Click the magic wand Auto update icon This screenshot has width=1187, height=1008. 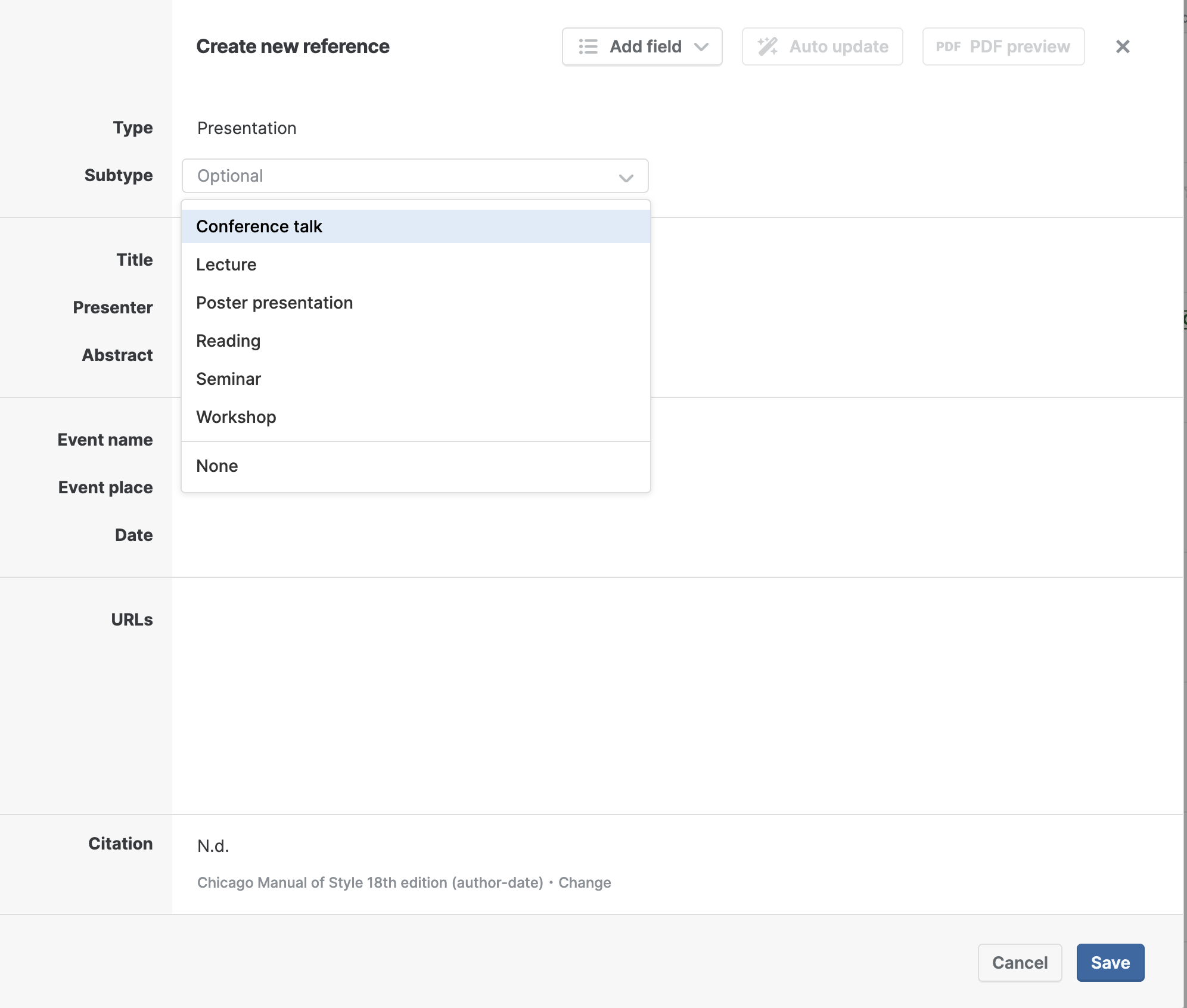767,46
